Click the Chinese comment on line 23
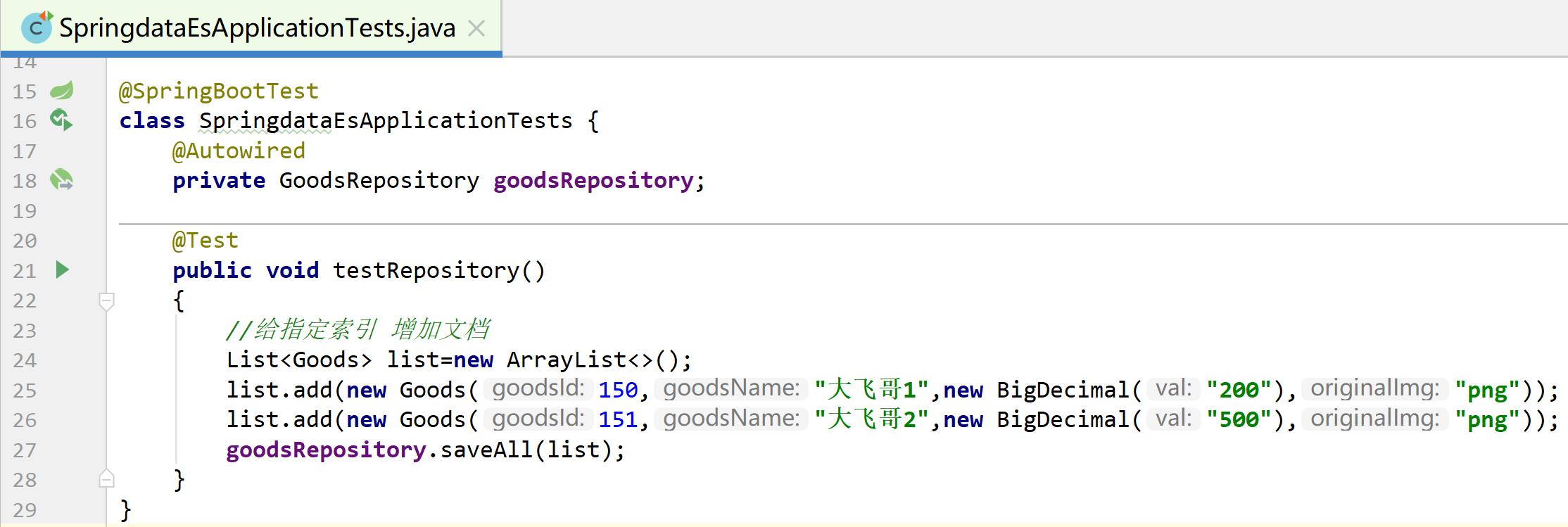Image resolution: width=1568 pixels, height=527 pixels. tap(358, 329)
